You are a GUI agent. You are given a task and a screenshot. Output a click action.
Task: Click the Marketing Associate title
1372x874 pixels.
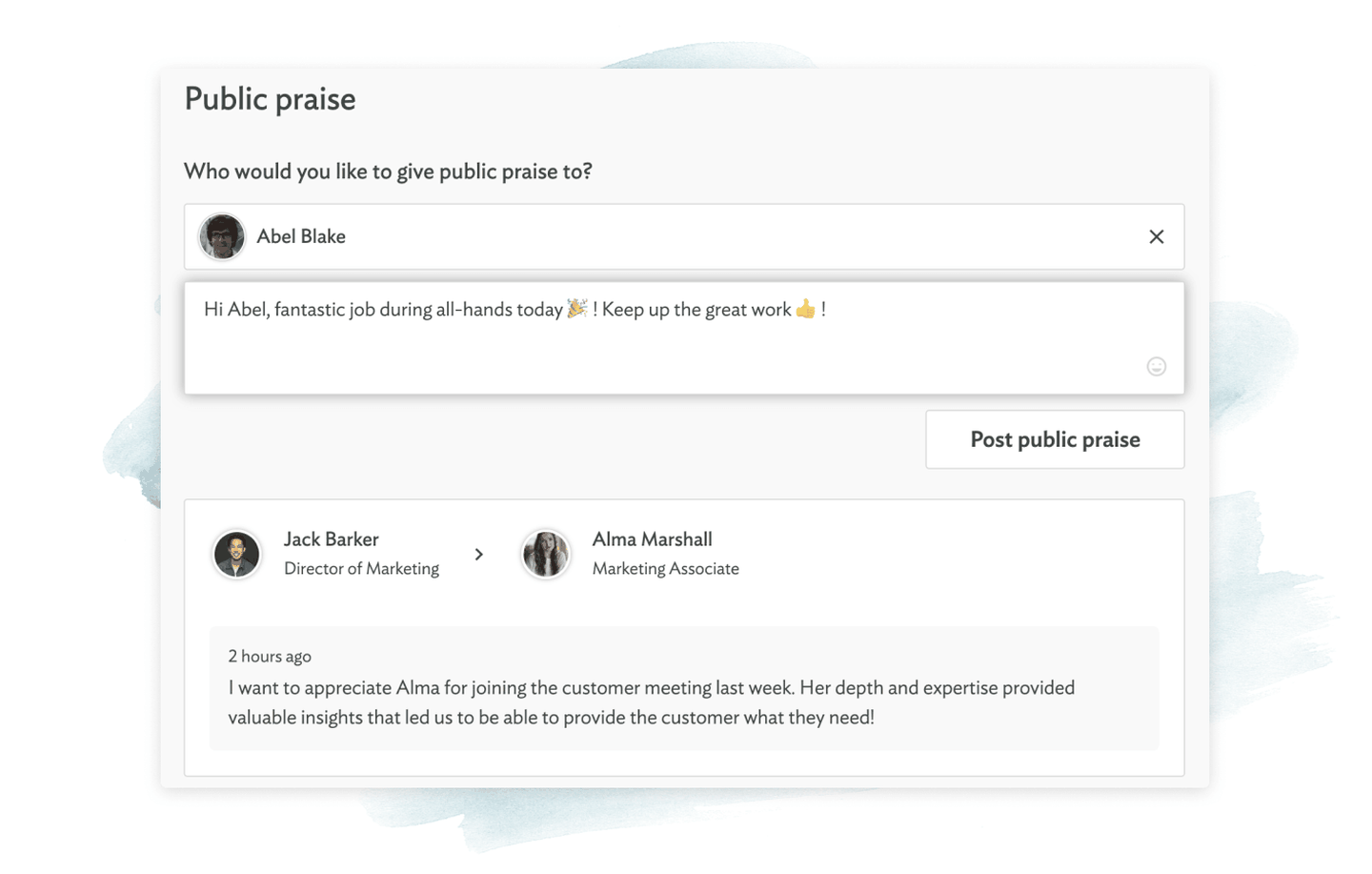(666, 568)
